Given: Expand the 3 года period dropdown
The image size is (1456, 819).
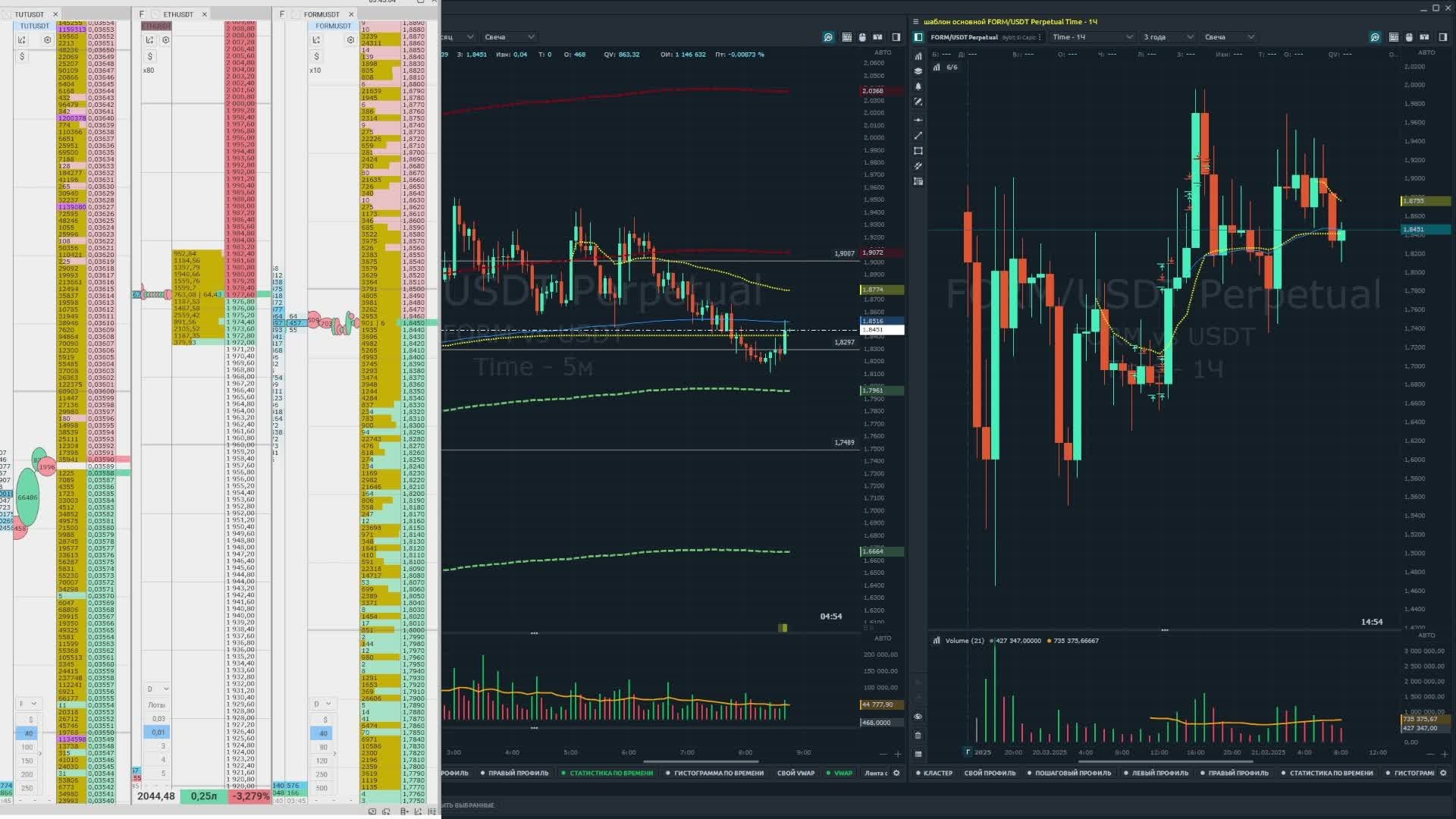Looking at the screenshot, I should coord(1168,37).
